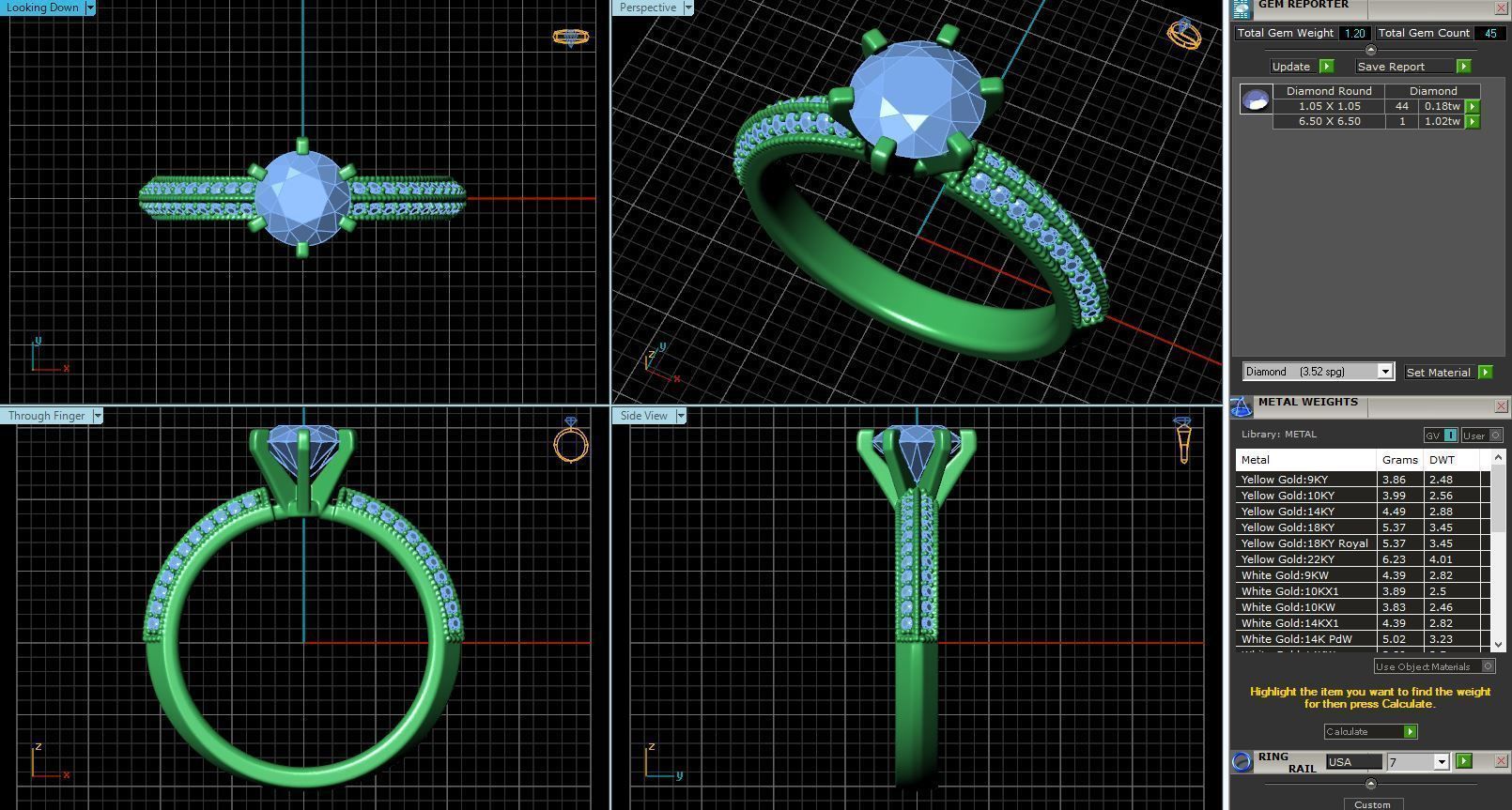Click the DWT column header
The width and height of the screenshot is (1512, 810).
tap(1452, 460)
